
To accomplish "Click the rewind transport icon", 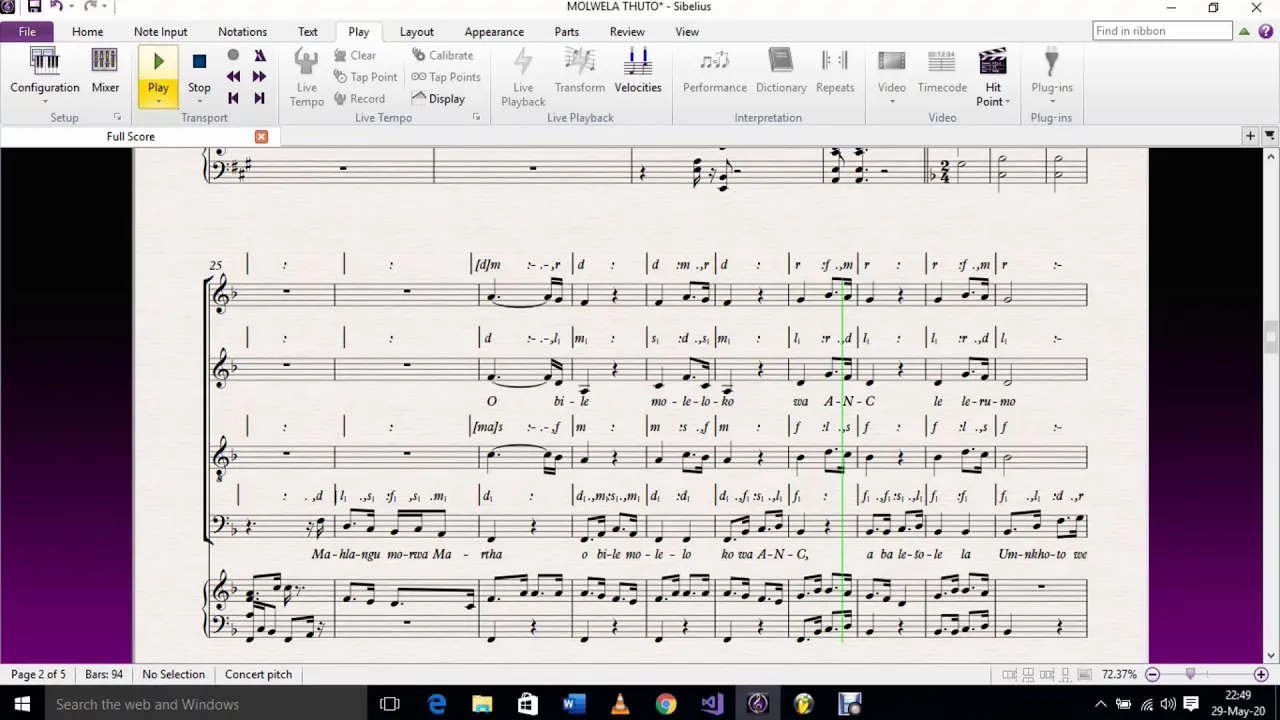I will pos(233,77).
